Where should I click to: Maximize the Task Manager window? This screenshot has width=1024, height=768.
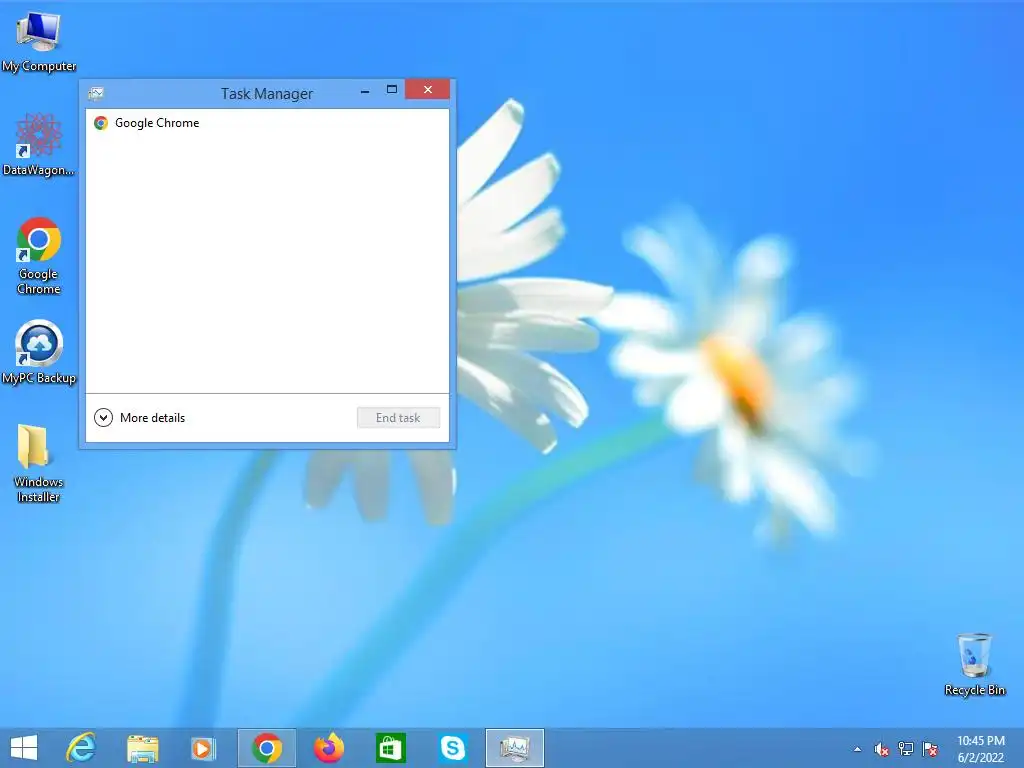click(392, 89)
